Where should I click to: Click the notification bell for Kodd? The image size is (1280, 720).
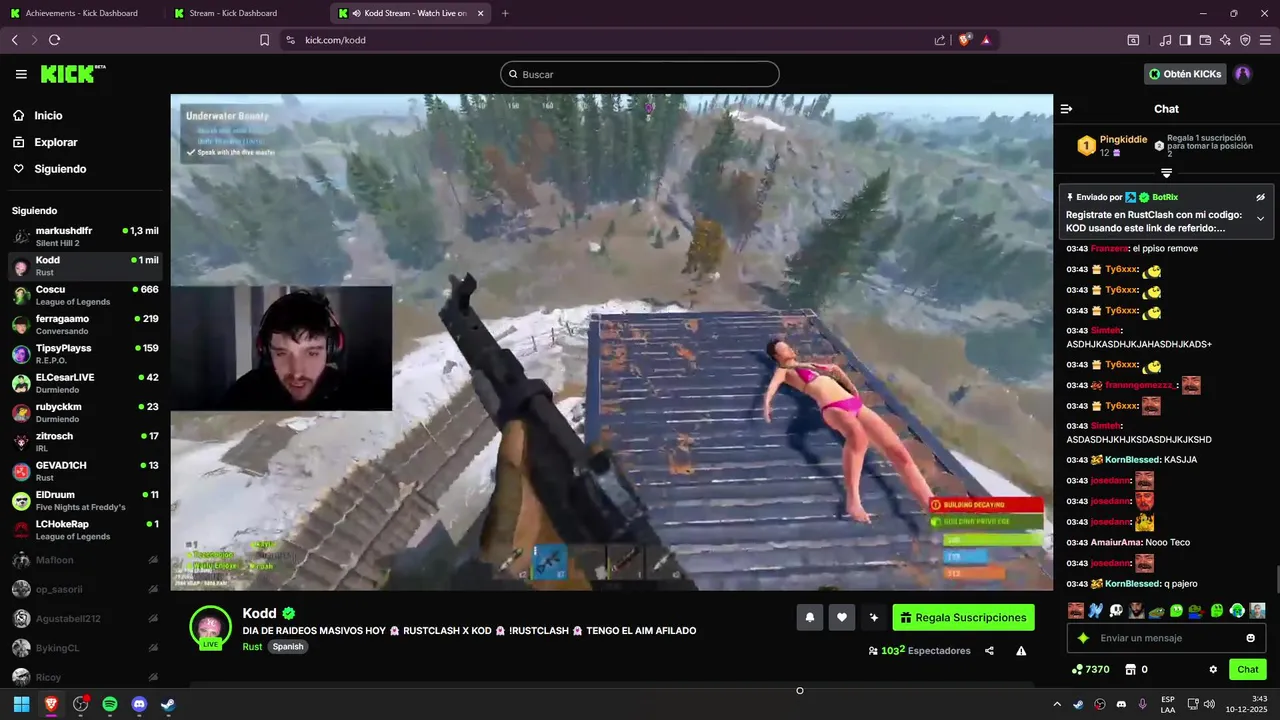tap(809, 618)
